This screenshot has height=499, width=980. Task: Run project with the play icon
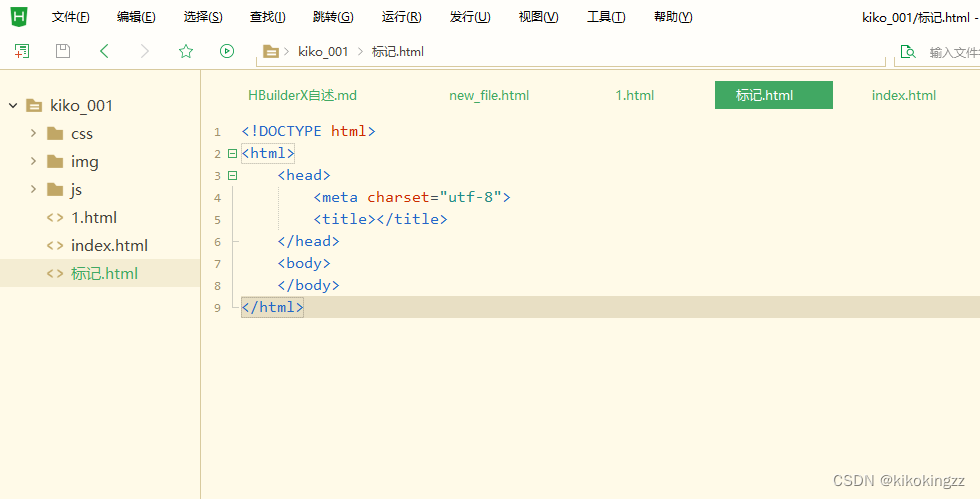tap(227, 51)
